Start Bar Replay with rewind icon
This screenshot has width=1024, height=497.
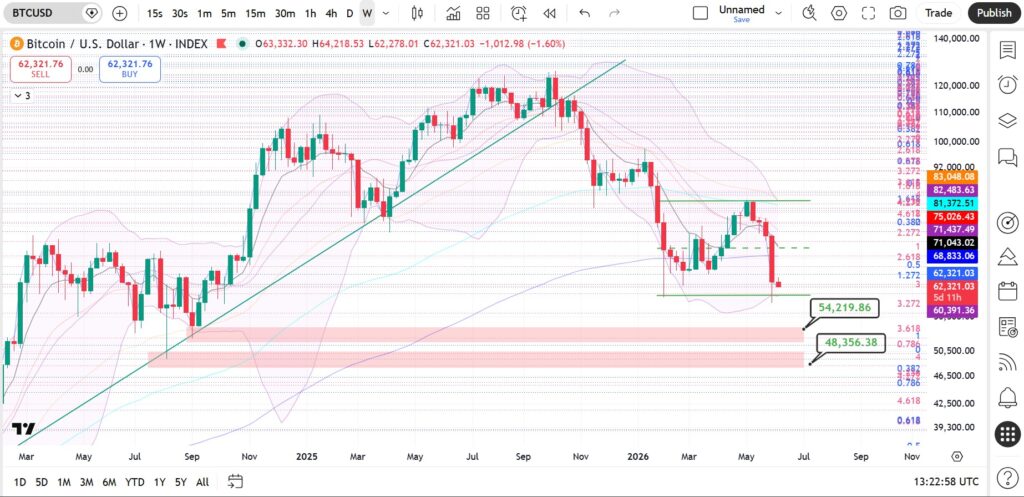tap(549, 13)
